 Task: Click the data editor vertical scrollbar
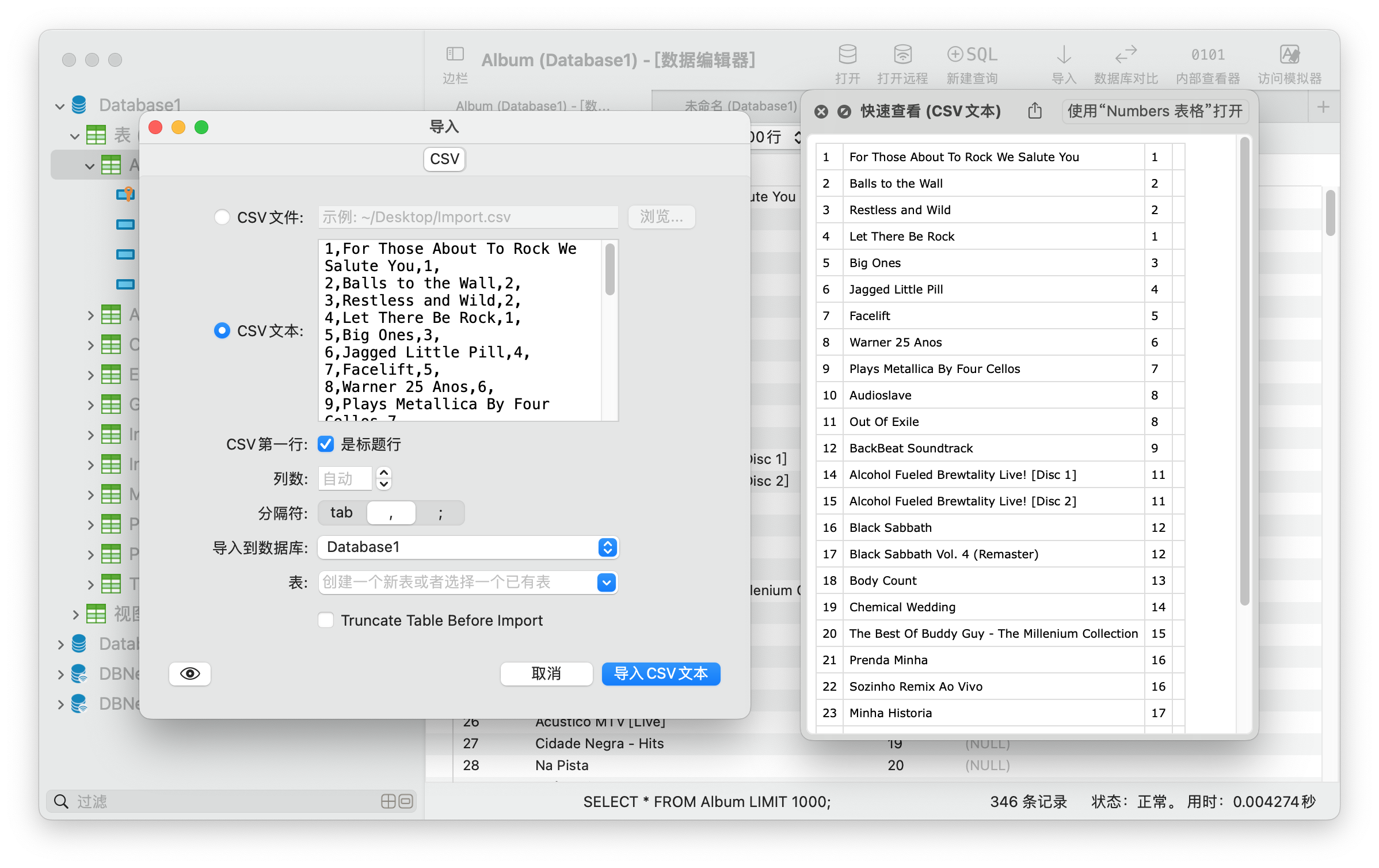coord(1330,213)
